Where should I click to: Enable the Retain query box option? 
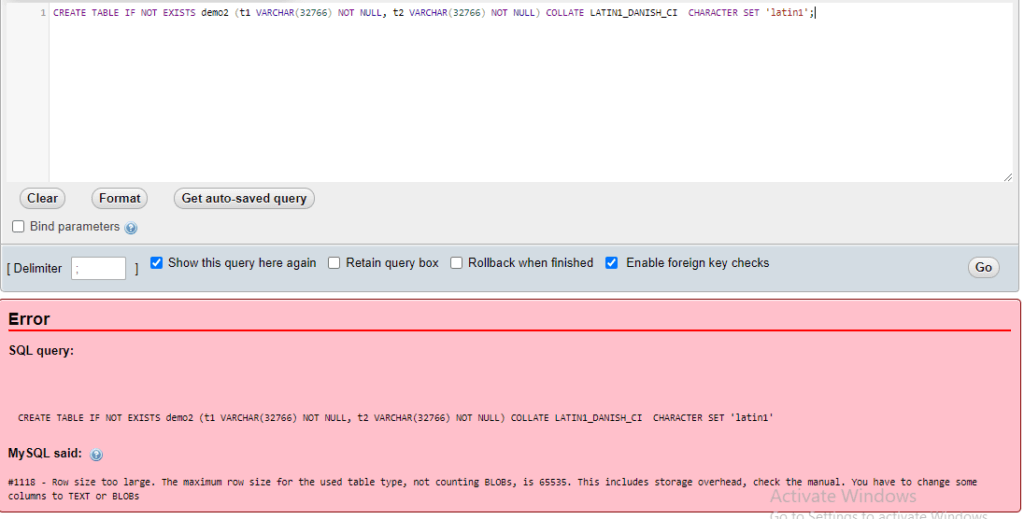coord(334,263)
